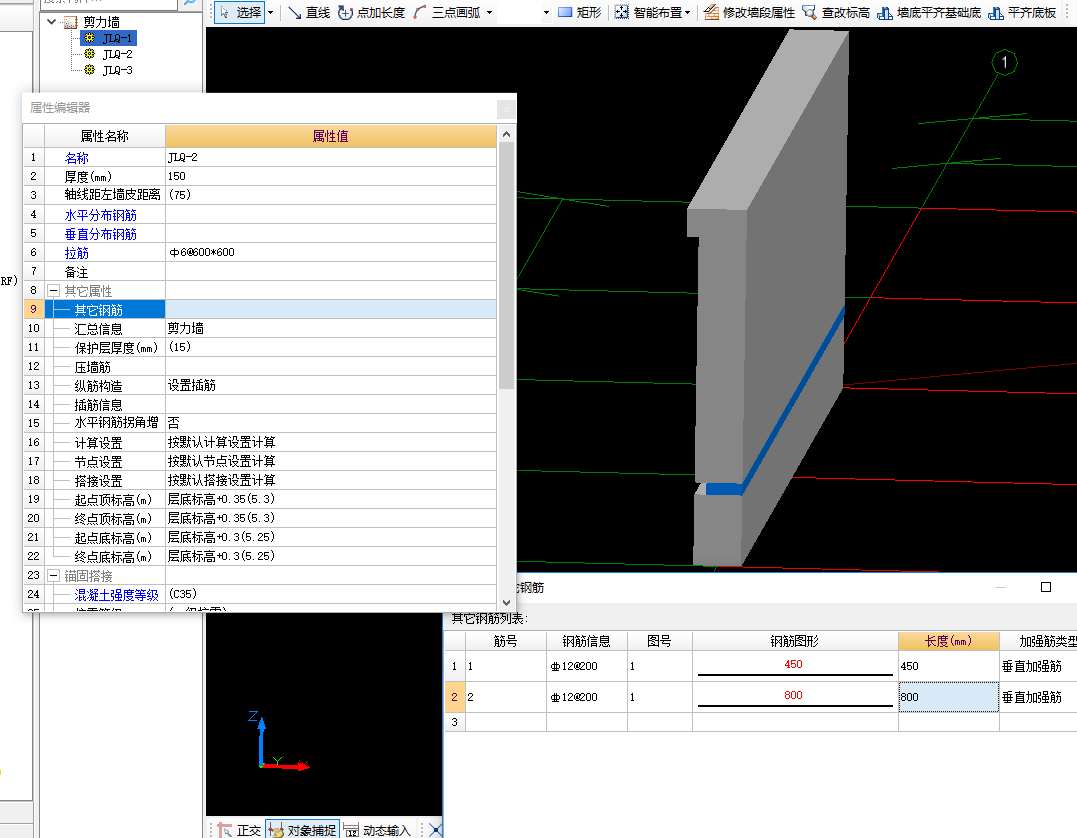Click the 纵筋构造 value 设置插筋

pyautogui.click(x=330, y=385)
